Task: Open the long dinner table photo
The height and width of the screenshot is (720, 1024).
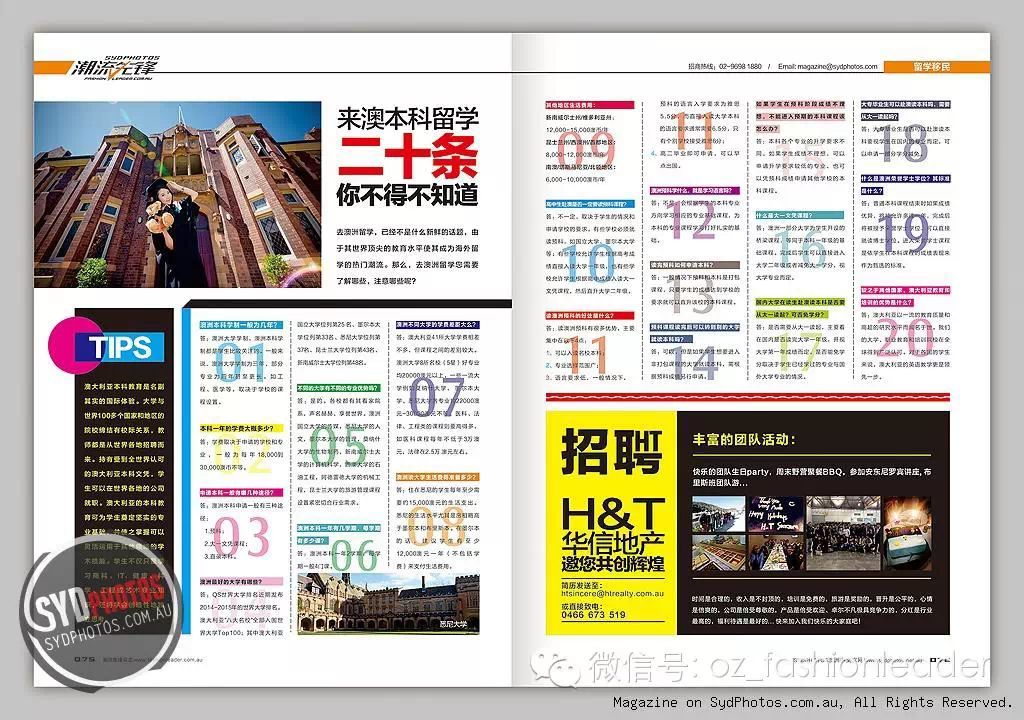Action: point(776,553)
